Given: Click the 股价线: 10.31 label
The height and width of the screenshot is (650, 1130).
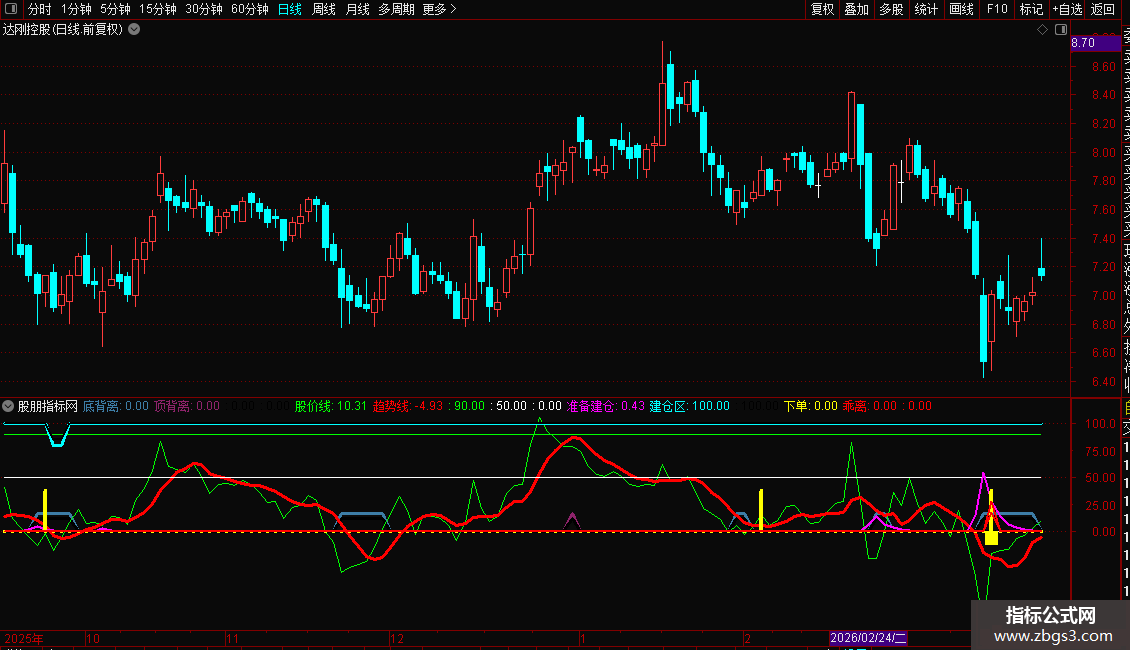Looking at the screenshot, I should pyautogui.click(x=331, y=406).
